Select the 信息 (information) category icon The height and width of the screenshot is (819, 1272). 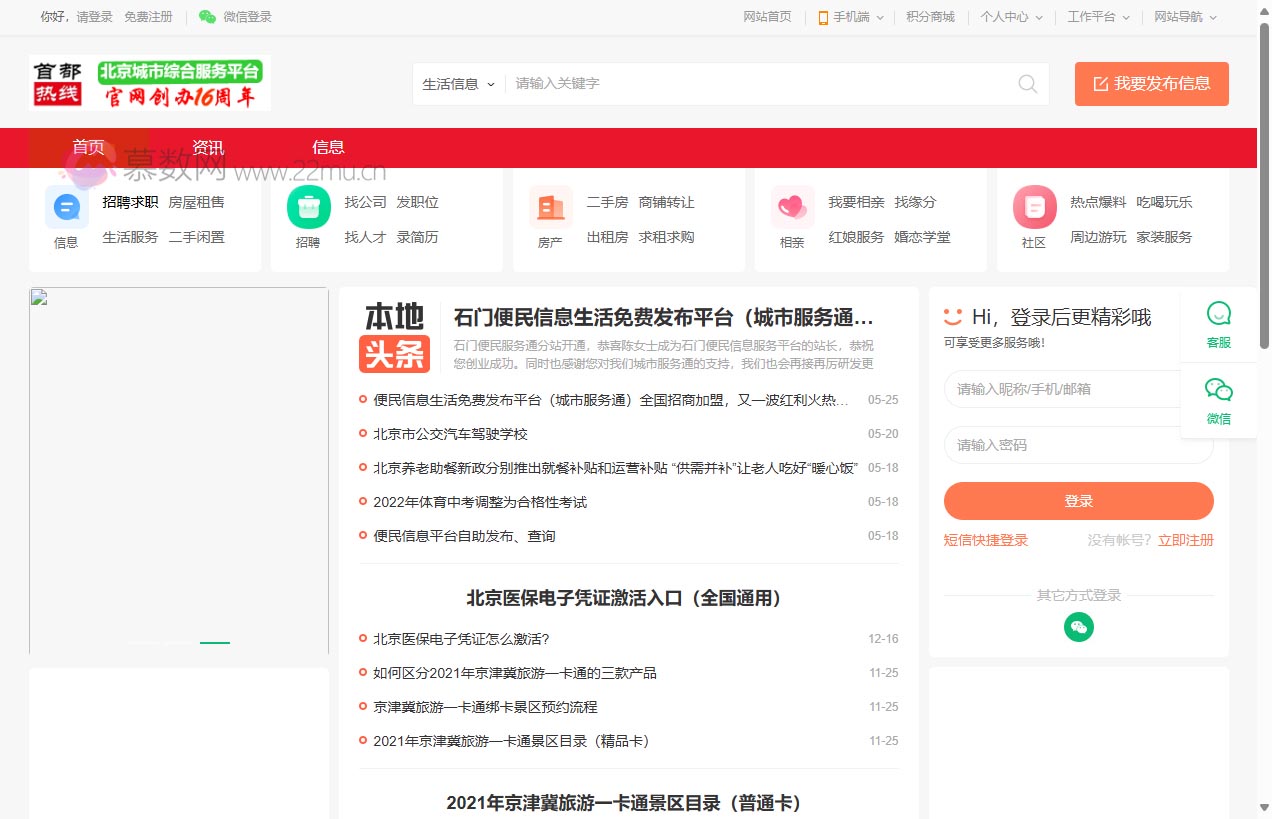coord(65,206)
